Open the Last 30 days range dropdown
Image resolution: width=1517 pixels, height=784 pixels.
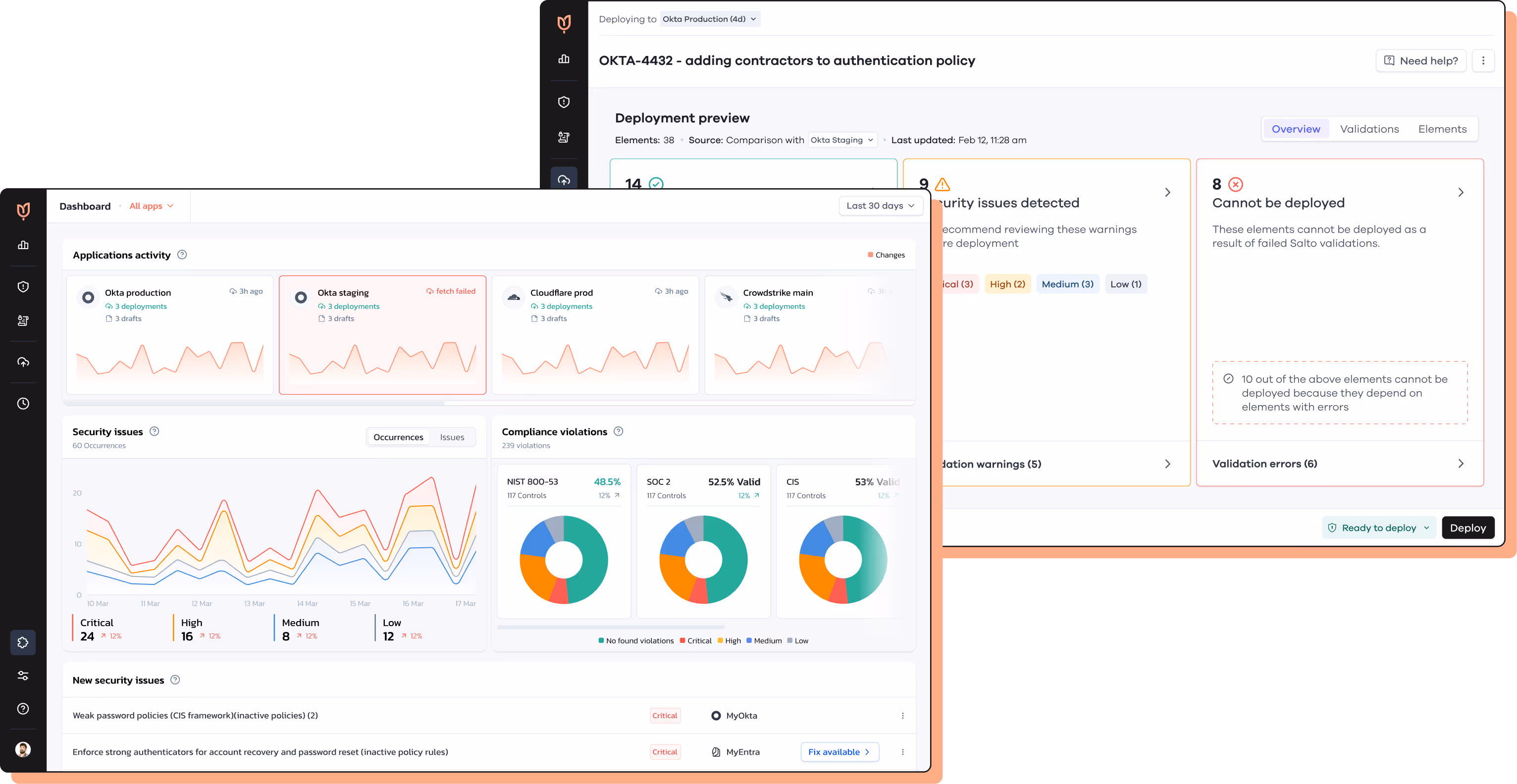click(x=881, y=206)
